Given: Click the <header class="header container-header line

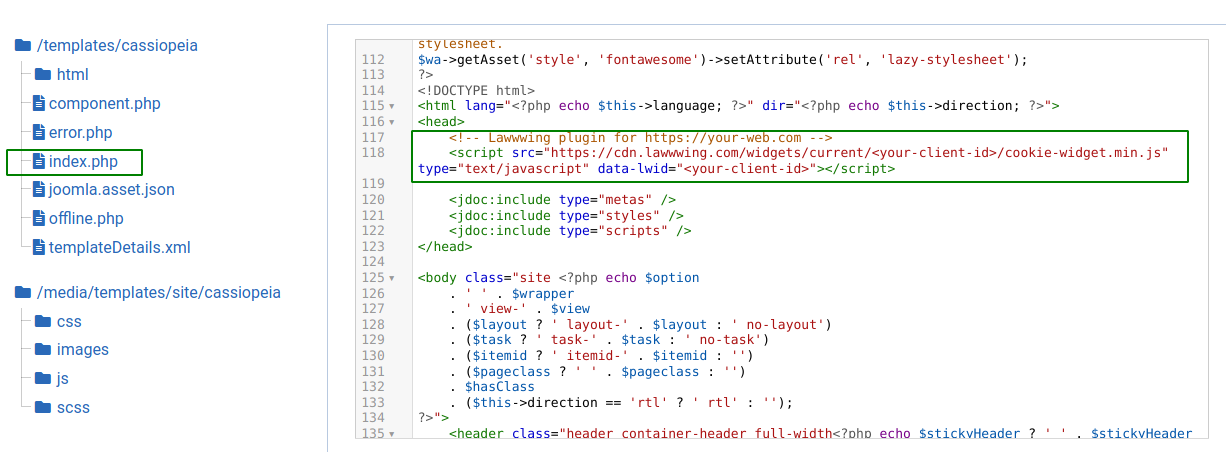Looking at the screenshot, I should click(x=821, y=433).
